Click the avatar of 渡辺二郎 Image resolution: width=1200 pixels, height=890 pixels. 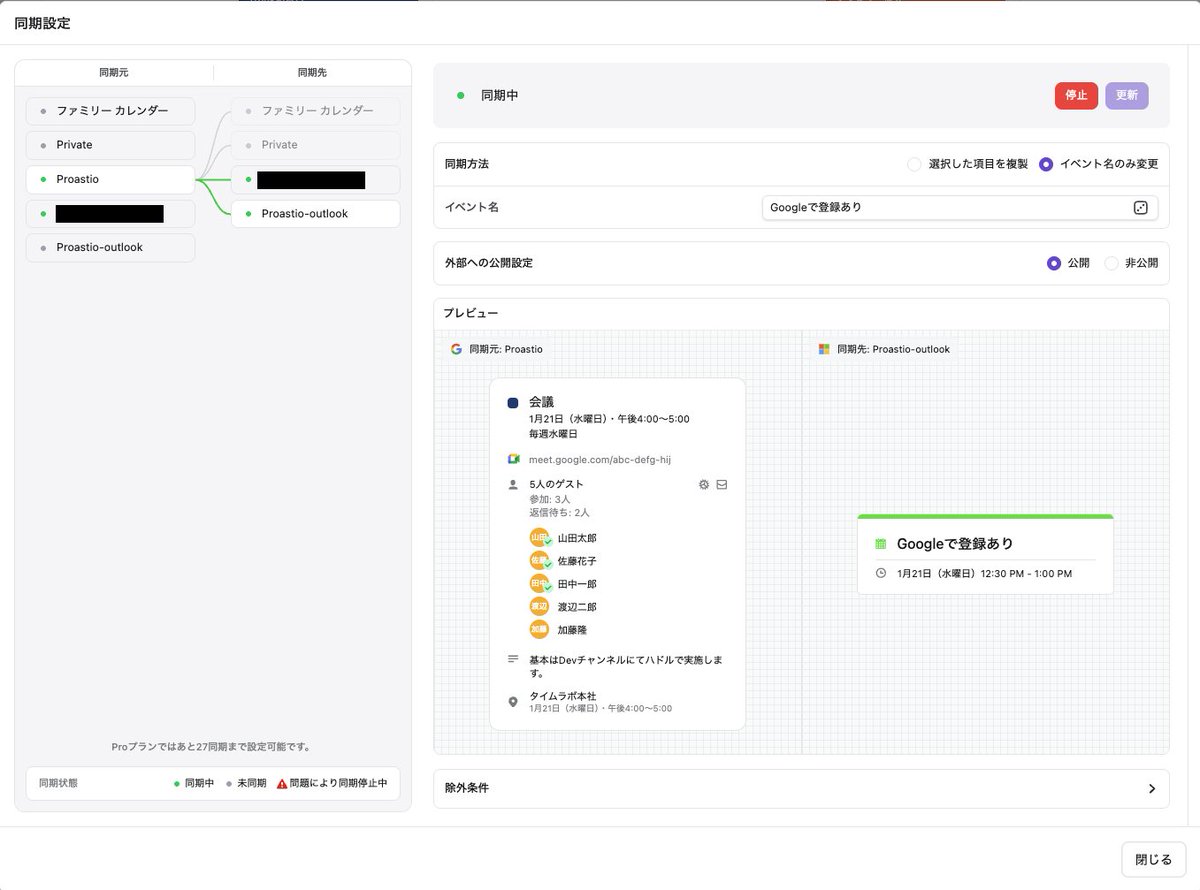click(540, 607)
